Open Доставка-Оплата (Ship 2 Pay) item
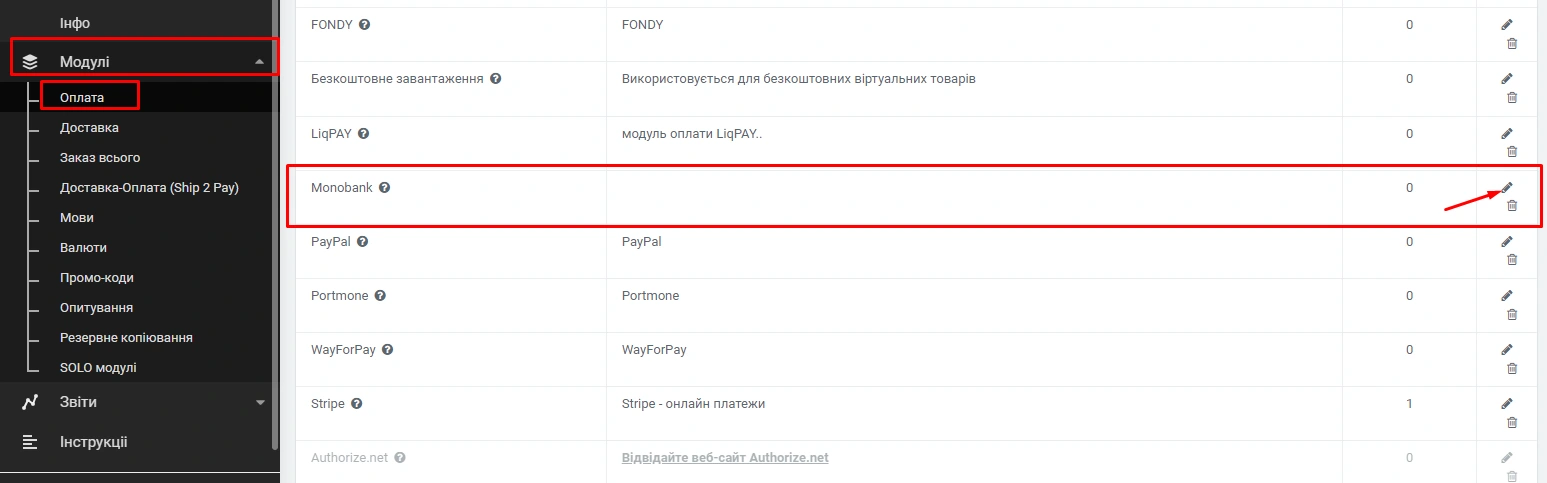Image resolution: width=1547 pixels, height=483 pixels. click(149, 188)
